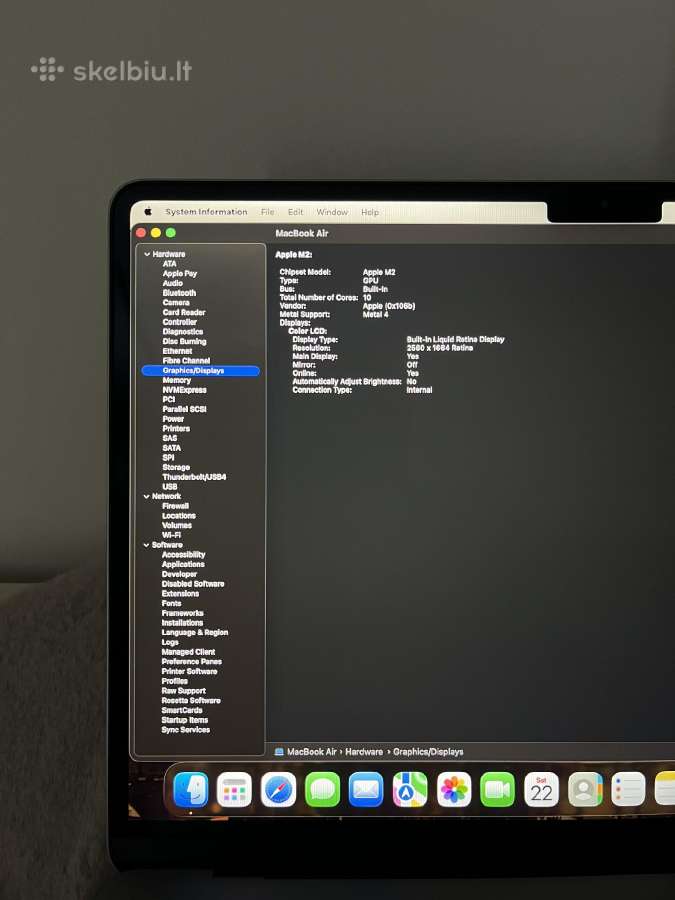Select Applications under Software
This screenshot has width=675, height=900.
183,564
